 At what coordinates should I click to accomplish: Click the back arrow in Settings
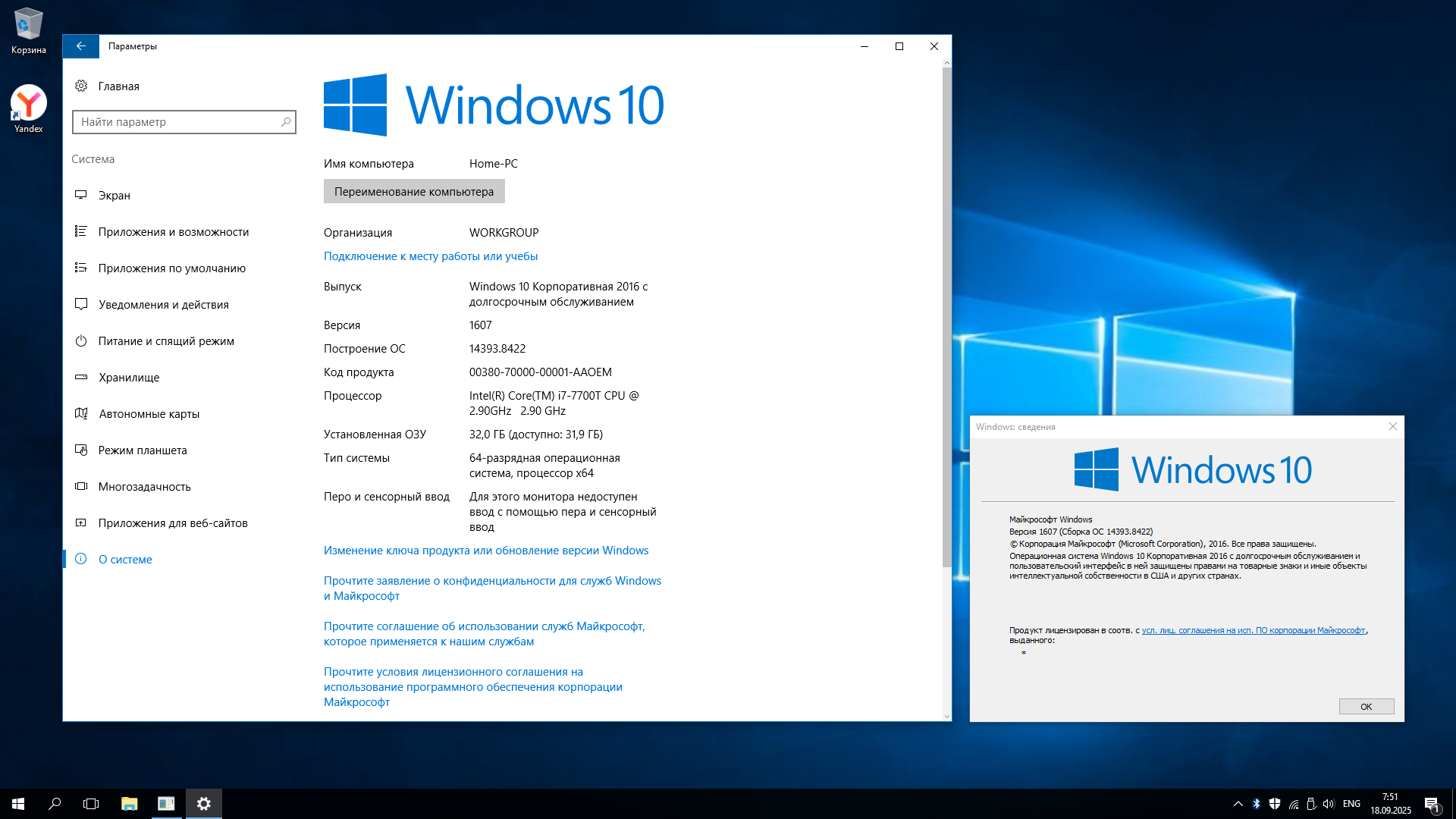pos(80,46)
